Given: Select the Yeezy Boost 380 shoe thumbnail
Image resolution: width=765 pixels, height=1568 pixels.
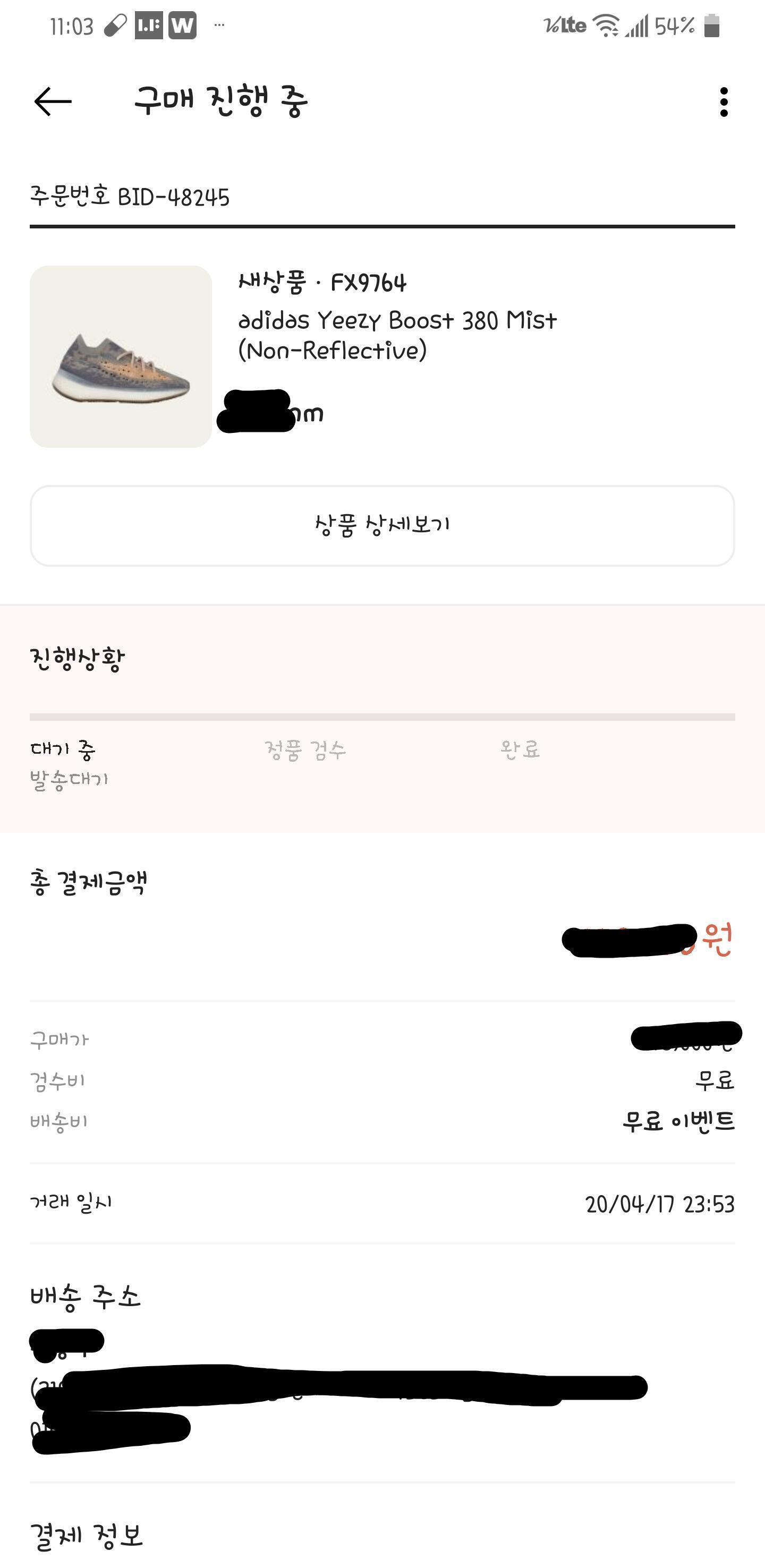Looking at the screenshot, I should (x=121, y=357).
